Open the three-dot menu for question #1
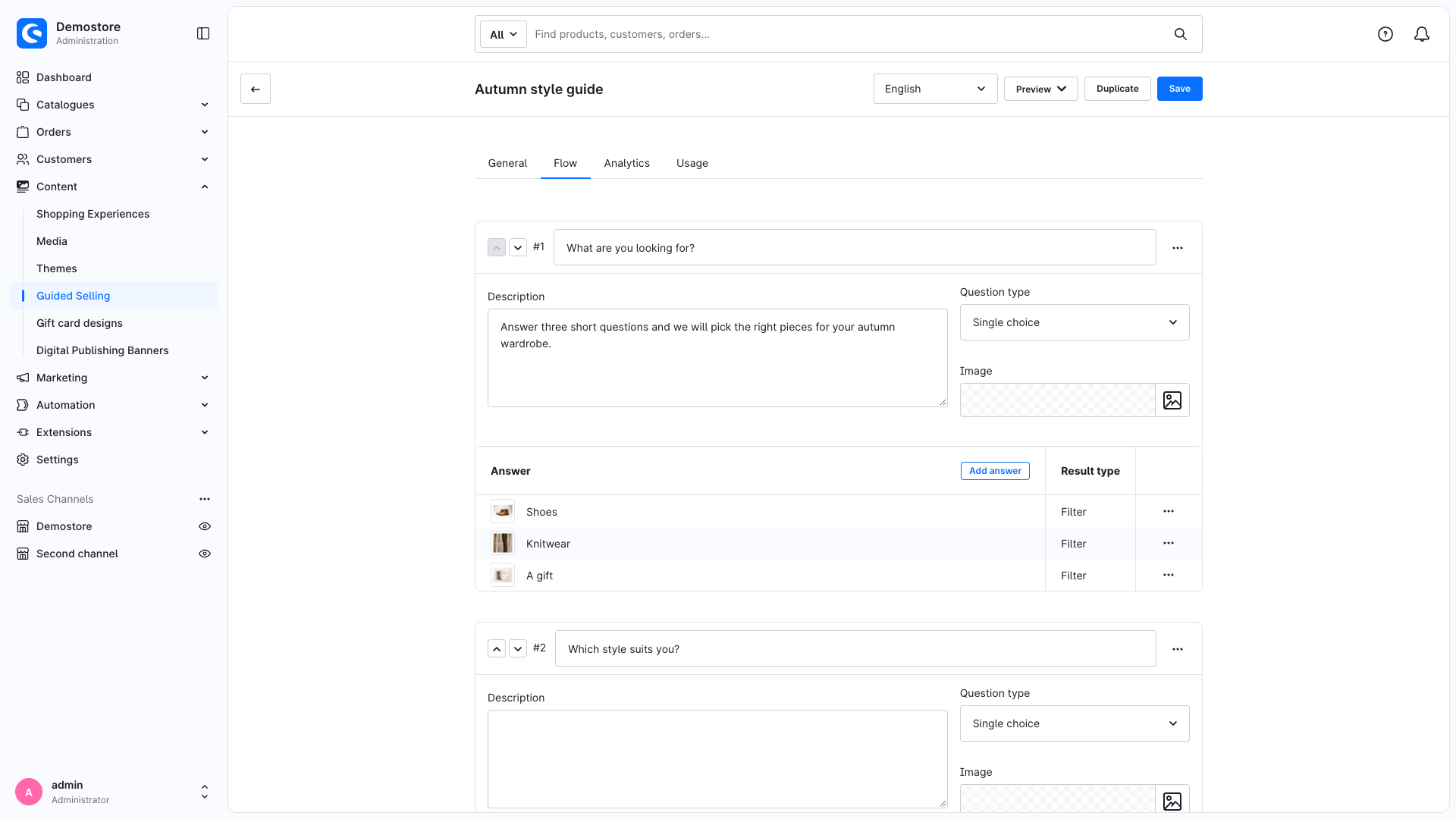Viewport: 1456px width, 819px height. click(1178, 248)
